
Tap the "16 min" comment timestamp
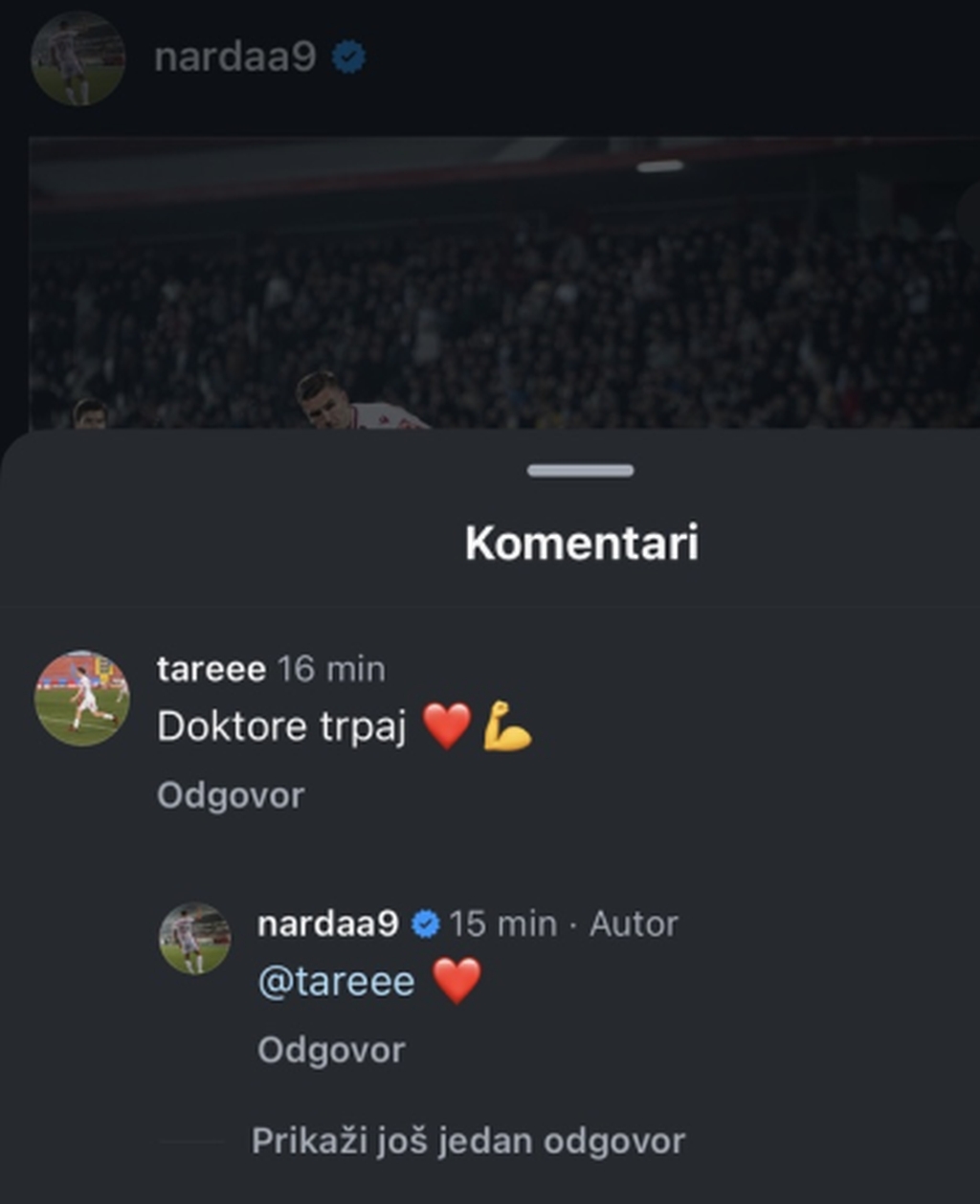coord(331,669)
